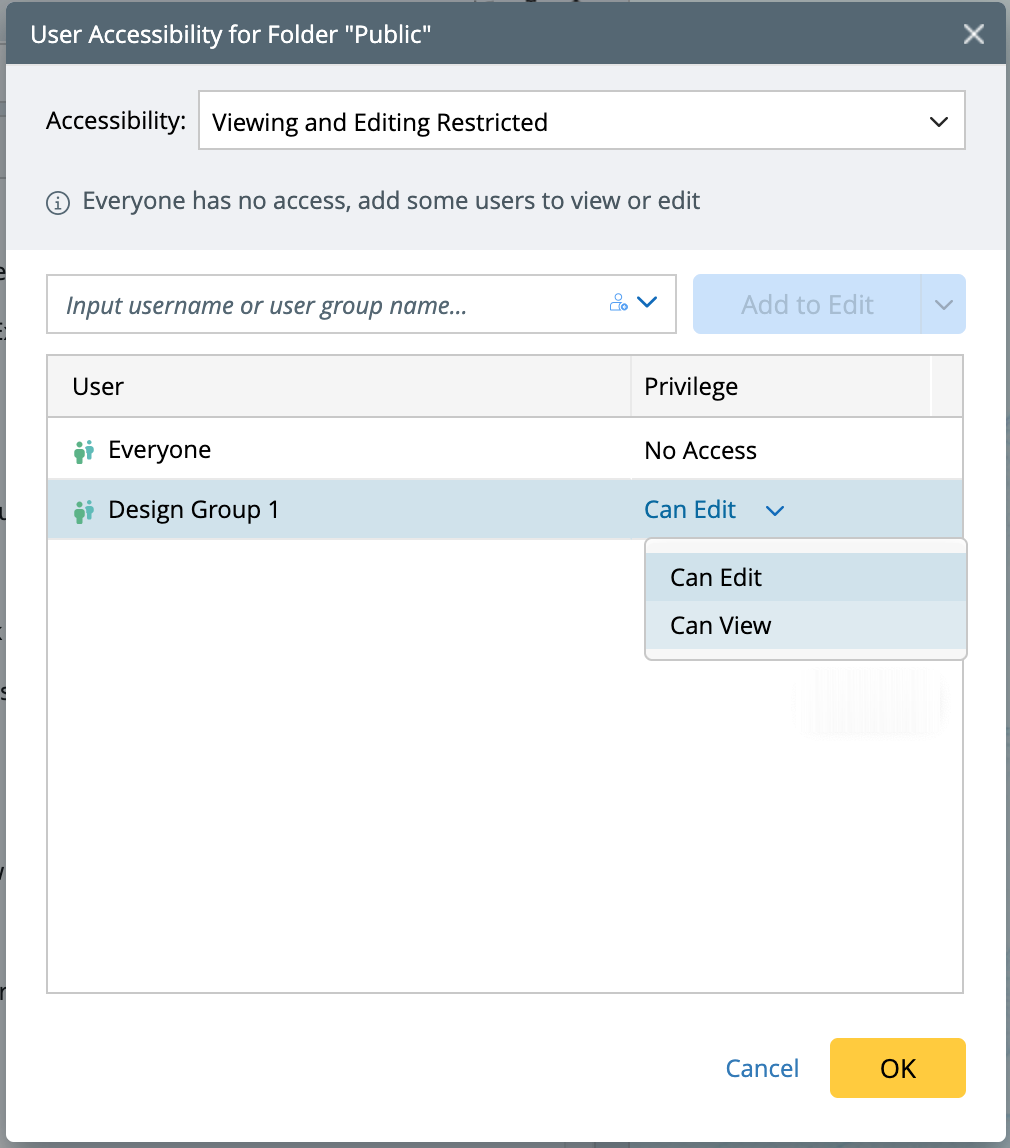Open the arrow next to Add to Edit
This screenshot has height=1148, width=1010.
[944, 304]
